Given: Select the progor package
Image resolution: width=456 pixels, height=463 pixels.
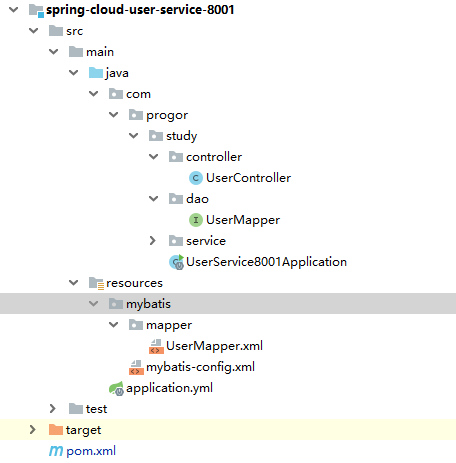Looking at the screenshot, I should [167, 115].
